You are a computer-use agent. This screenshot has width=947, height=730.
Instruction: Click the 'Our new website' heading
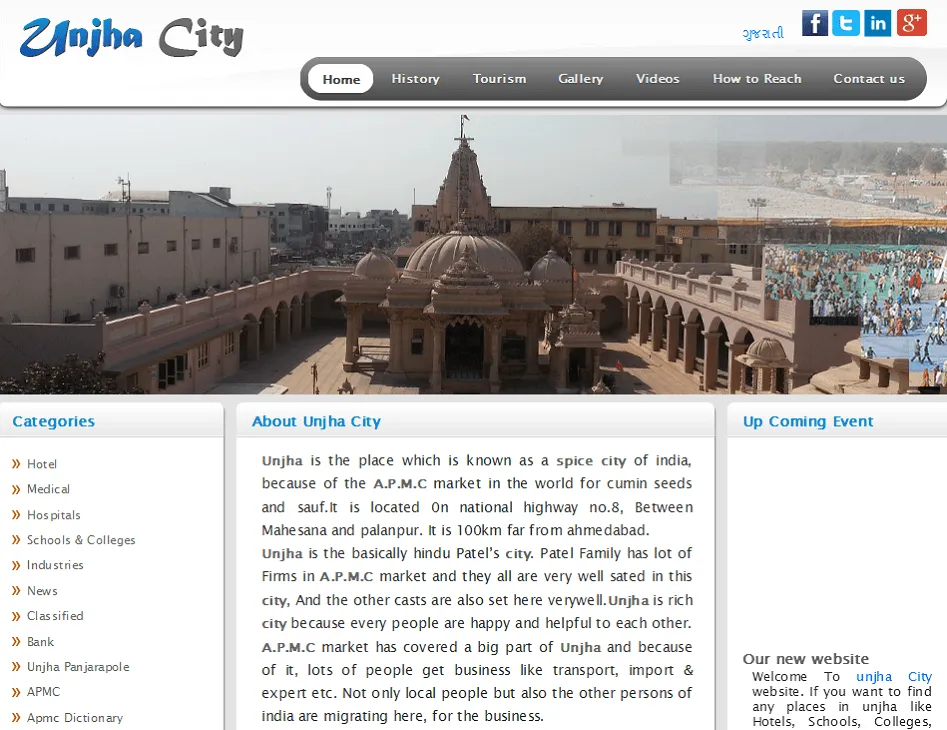(806, 659)
